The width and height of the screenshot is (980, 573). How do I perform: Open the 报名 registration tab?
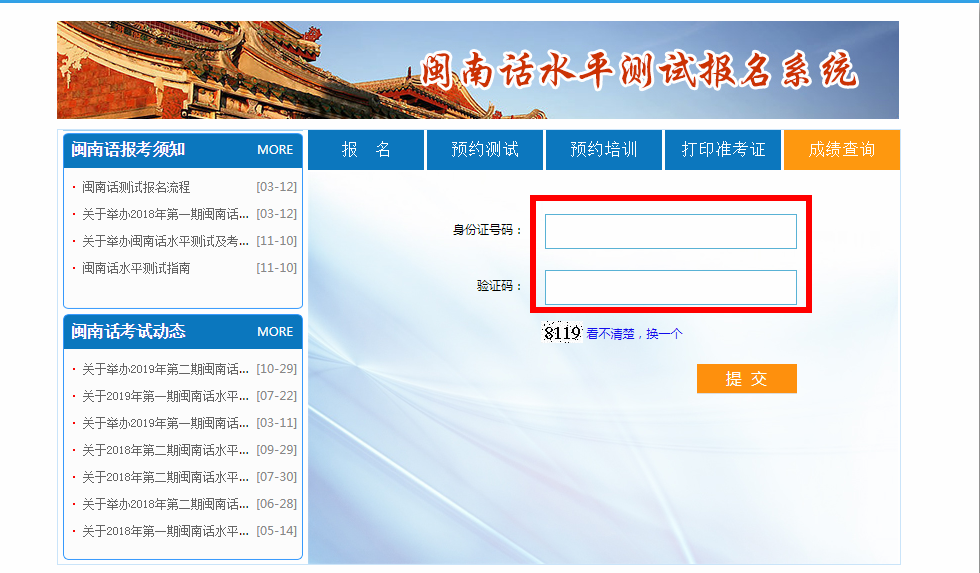pyautogui.click(x=366, y=150)
